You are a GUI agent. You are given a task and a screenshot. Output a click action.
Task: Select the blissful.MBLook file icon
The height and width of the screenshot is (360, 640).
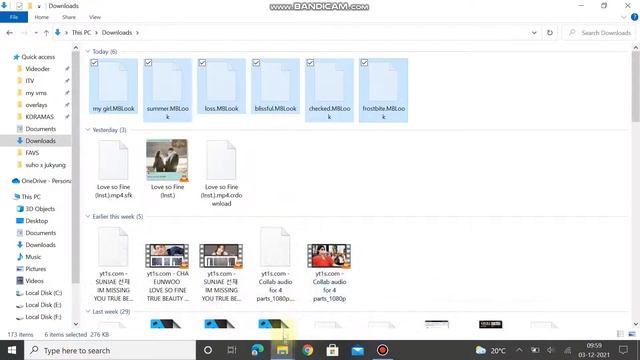pyautogui.click(x=275, y=82)
